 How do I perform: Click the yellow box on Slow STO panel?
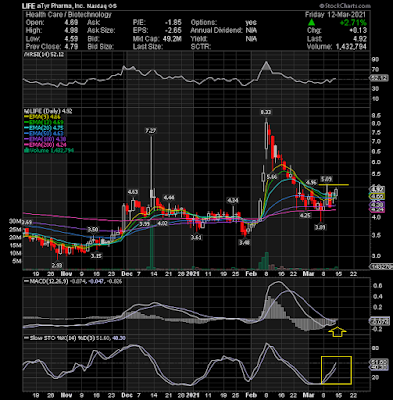click(x=336, y=370)
